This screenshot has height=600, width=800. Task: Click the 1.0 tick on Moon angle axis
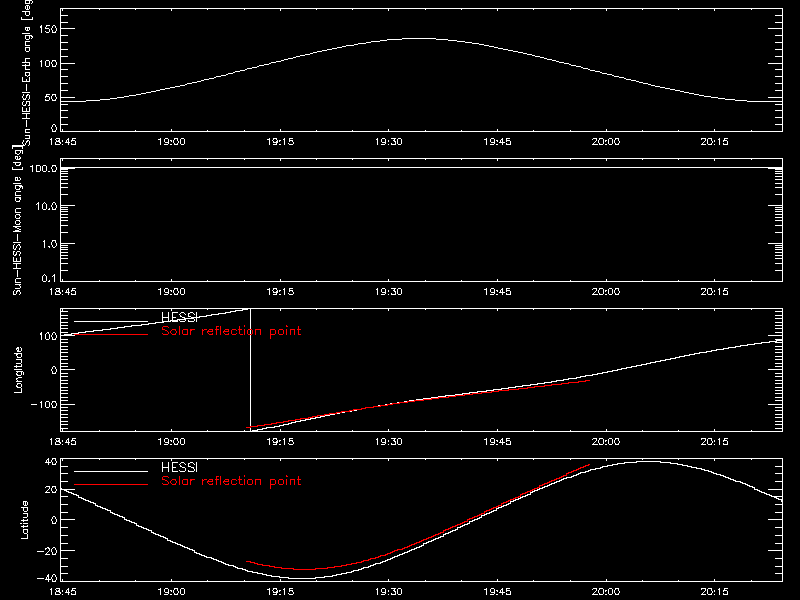click(49, 244)
